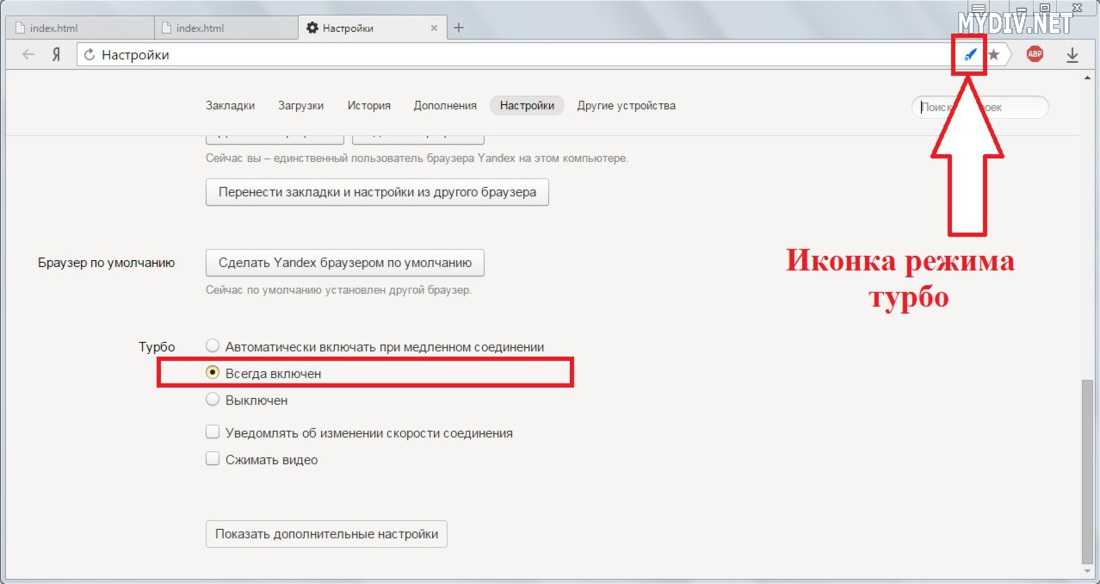Go back with the left arrow
This screenshot has height=584, width=1100.
tap(28, 54)
